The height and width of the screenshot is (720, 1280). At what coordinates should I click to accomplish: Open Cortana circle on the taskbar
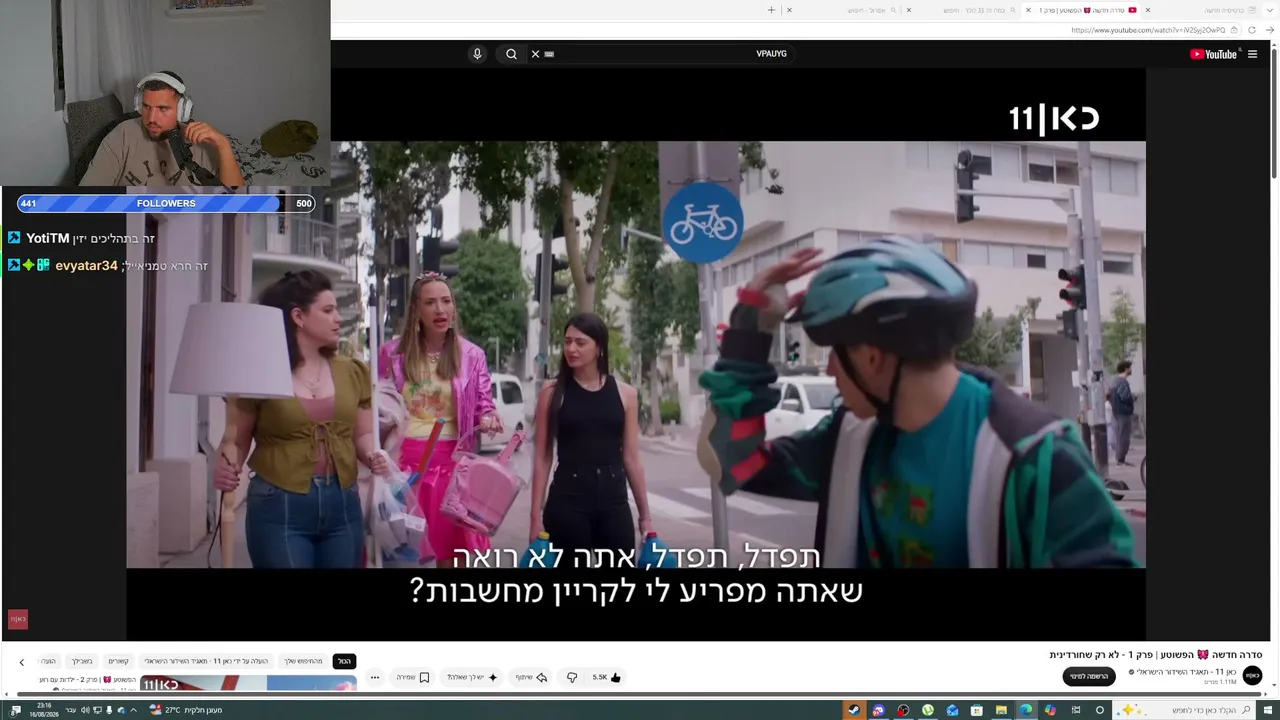tap(1100, 710)
